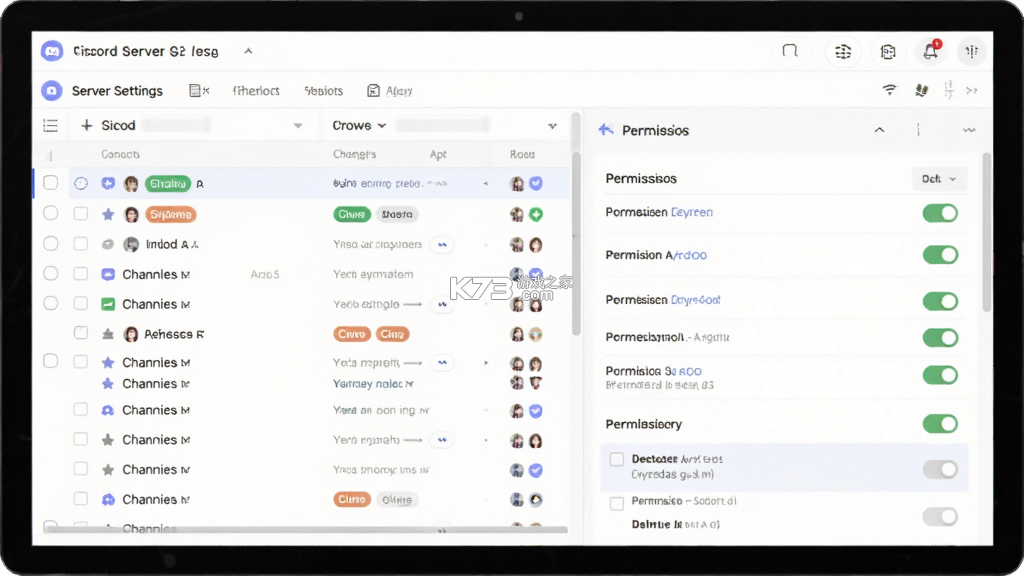This screenshot has width=1024, height=576.
Task: Click the back arrow beside Permissios header
Action: [x=605, y=129]
